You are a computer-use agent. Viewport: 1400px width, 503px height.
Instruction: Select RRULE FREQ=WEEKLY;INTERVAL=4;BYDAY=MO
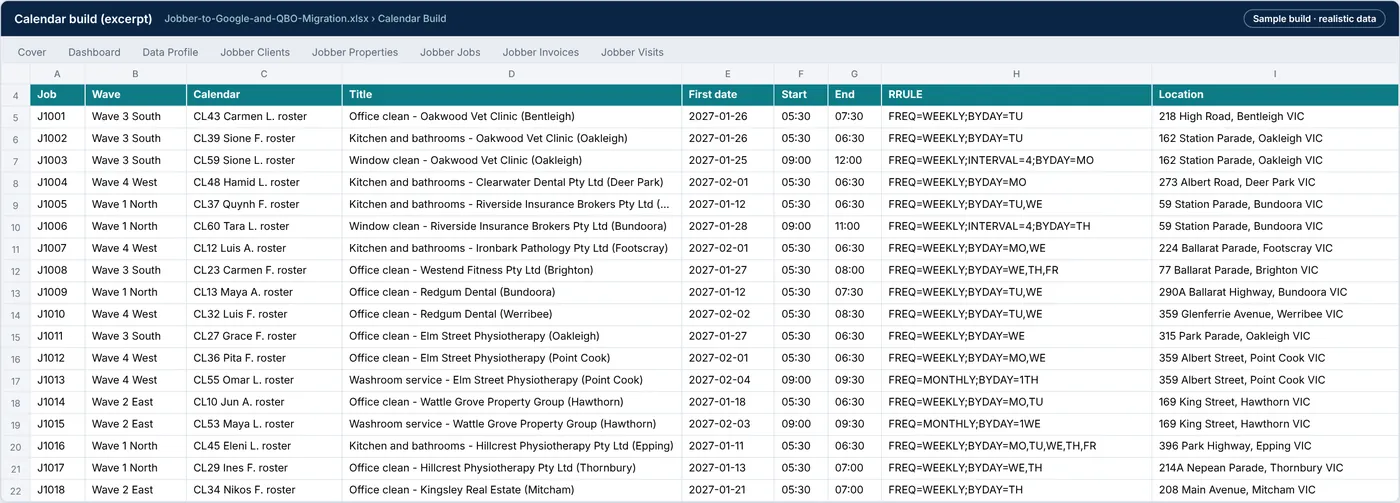[x=1016, y=161]
